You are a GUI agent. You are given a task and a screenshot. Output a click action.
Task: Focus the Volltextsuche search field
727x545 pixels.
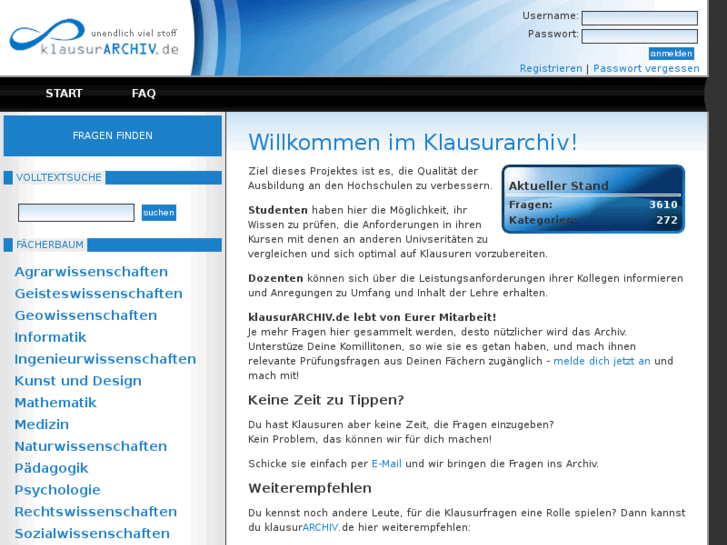[76, 212]
